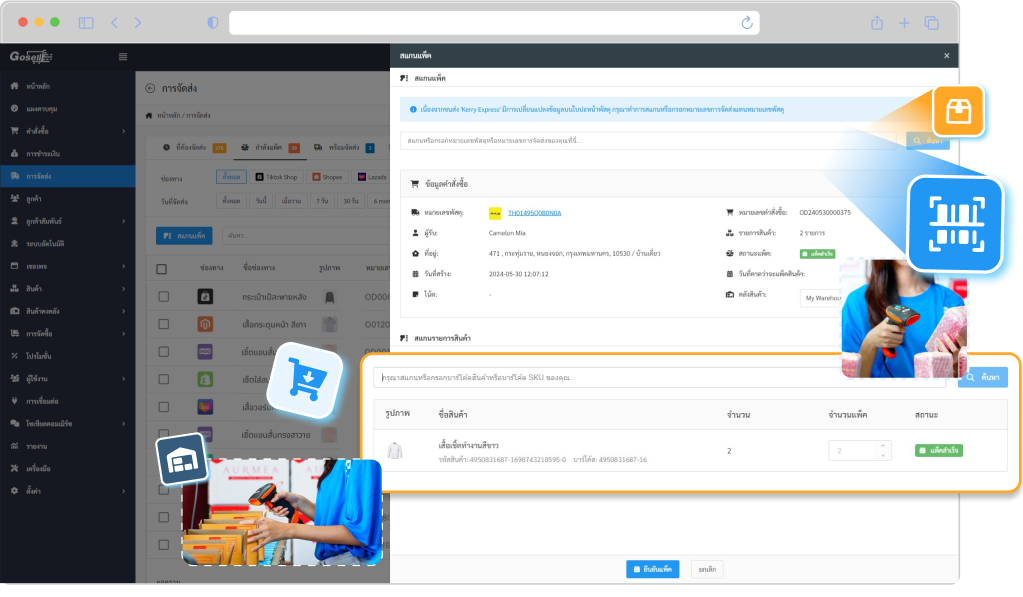Viewport: 1023px width, 597px height.
Task: Check the กระเป๋าเป้สะพายหลัง row checkbox
Action: [164, 297]
